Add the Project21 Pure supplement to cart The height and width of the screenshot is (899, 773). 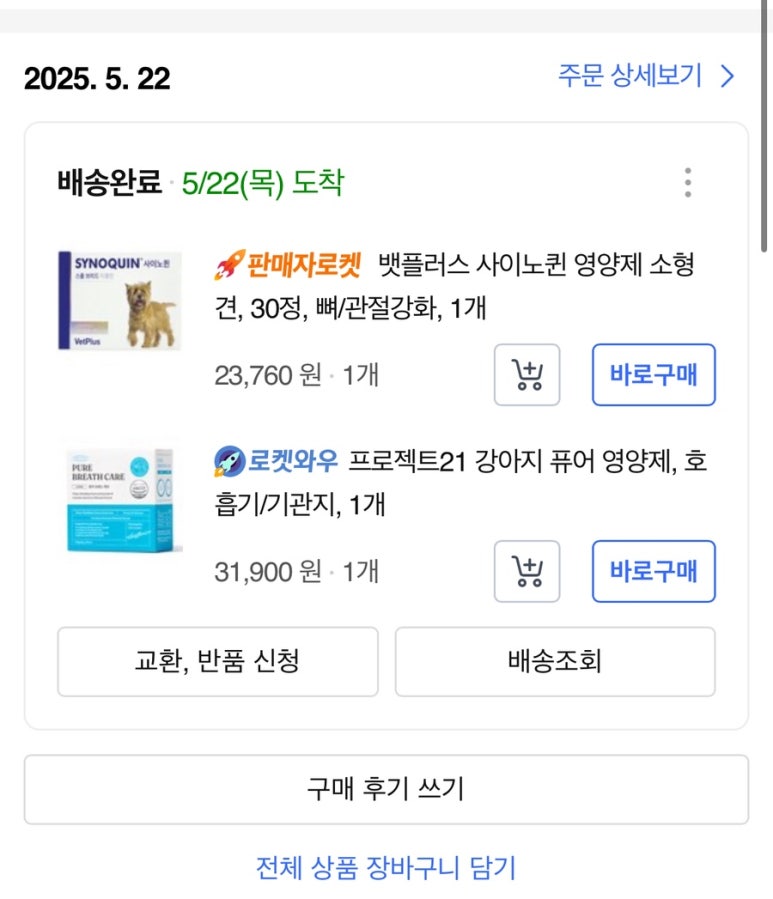527,571
